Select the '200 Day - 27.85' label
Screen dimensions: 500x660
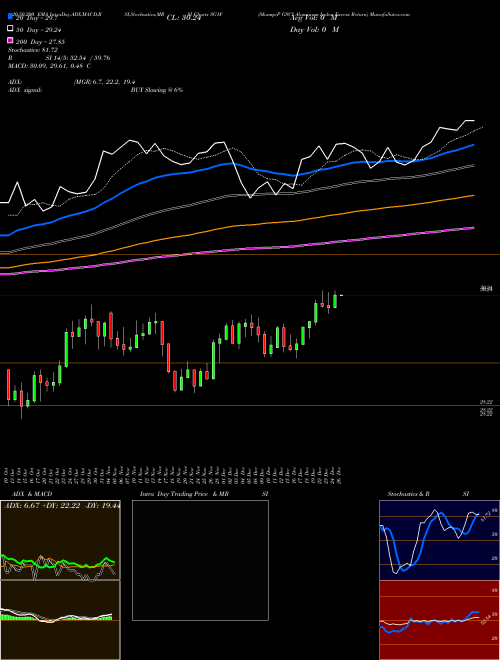(40, 42)
